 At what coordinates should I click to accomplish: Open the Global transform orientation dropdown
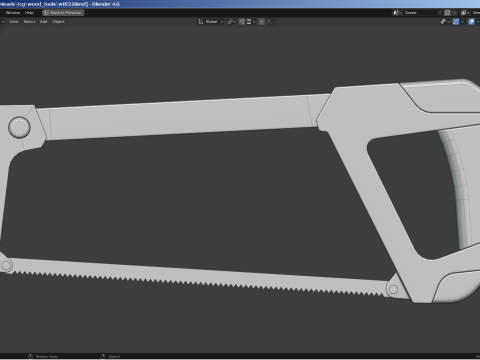(x=211, y=22)
